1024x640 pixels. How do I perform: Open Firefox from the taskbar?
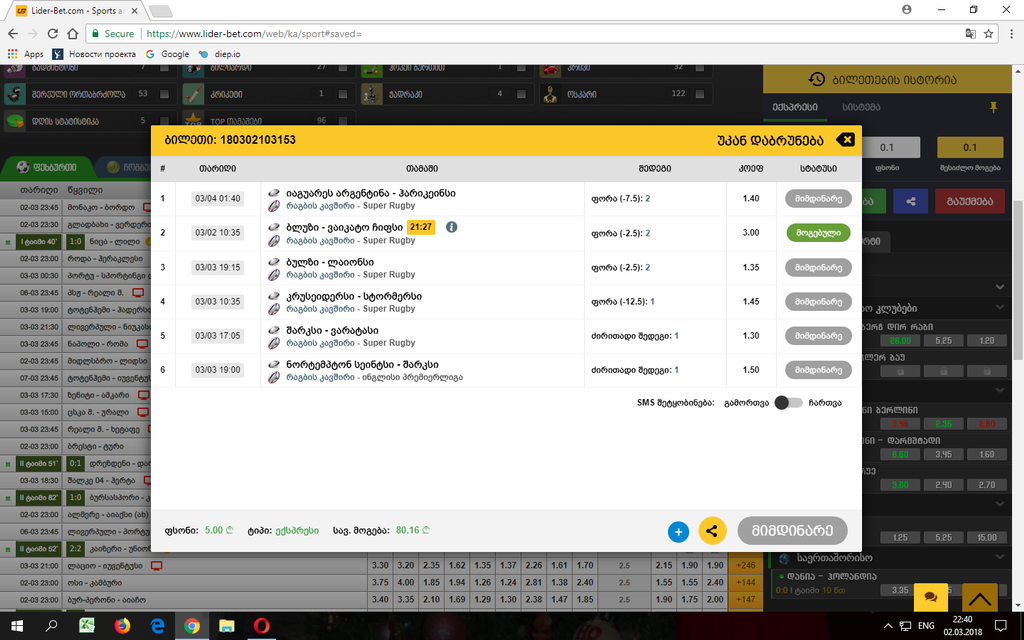click(x=122, y=626)
